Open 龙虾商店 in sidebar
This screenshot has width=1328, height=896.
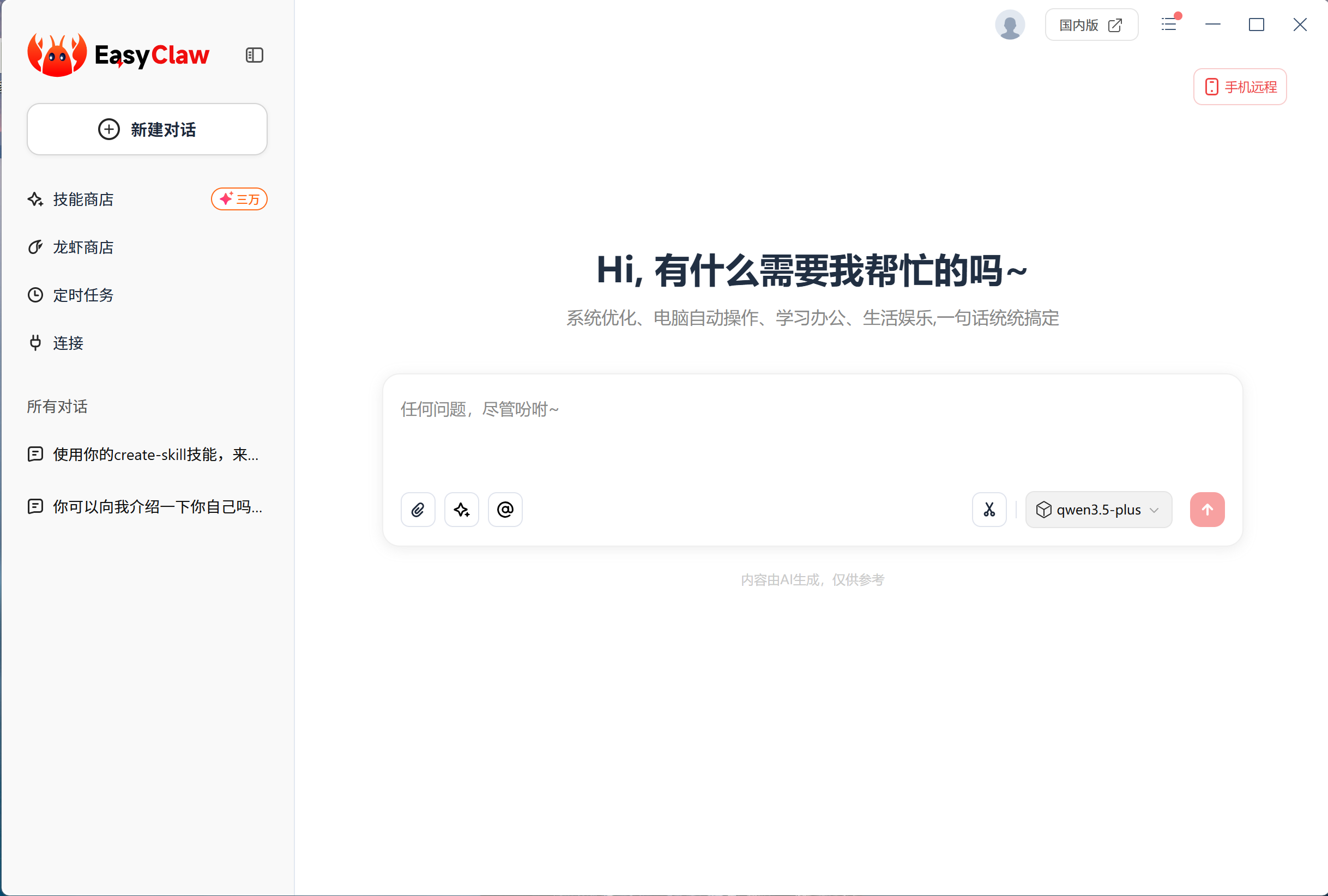tap(83, 247)
